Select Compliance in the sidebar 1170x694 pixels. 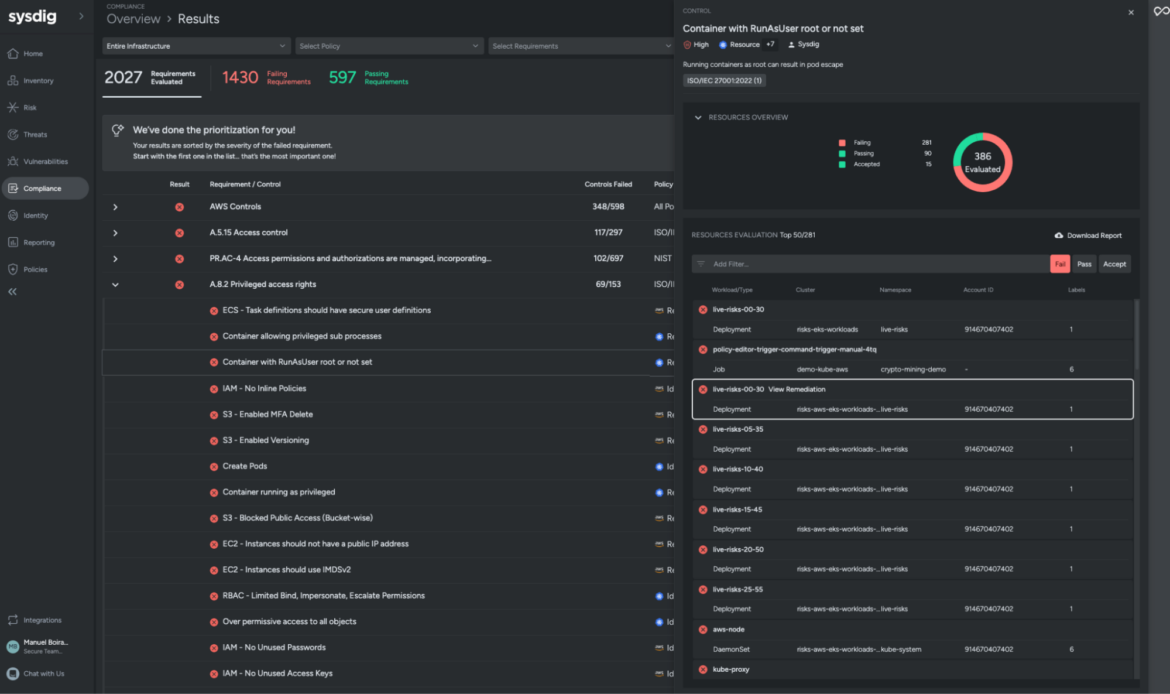pos(45,188)
